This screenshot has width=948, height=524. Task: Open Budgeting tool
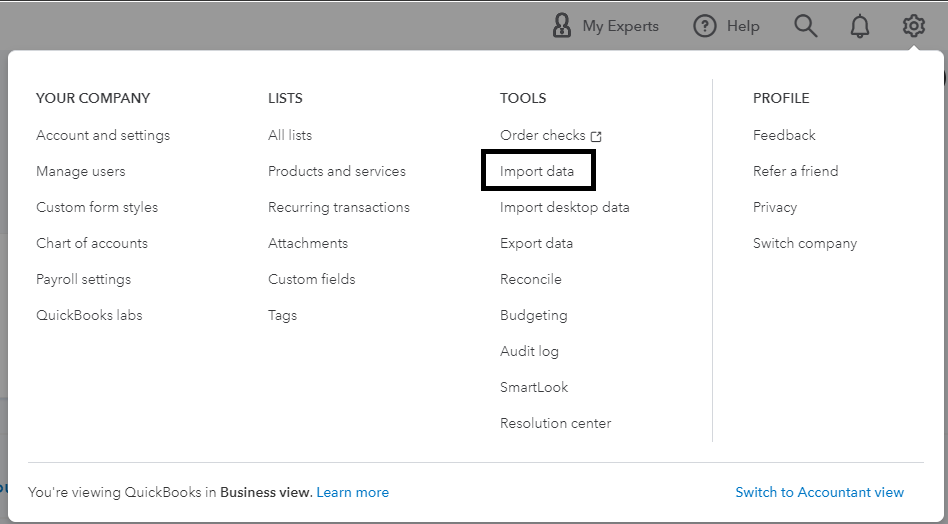point(533,315)
